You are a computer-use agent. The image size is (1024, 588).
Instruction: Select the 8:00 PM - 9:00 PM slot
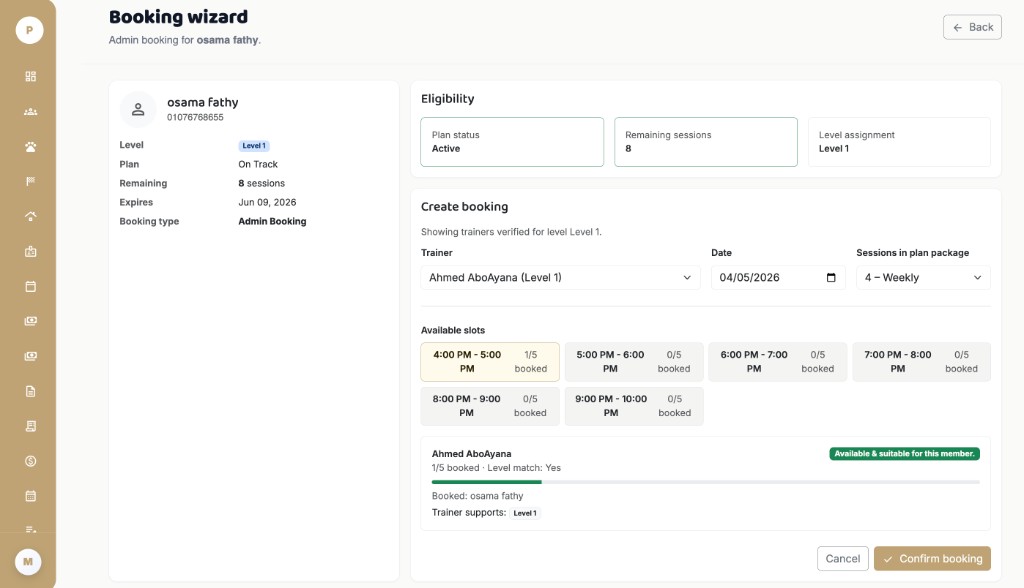coord(490,406)
